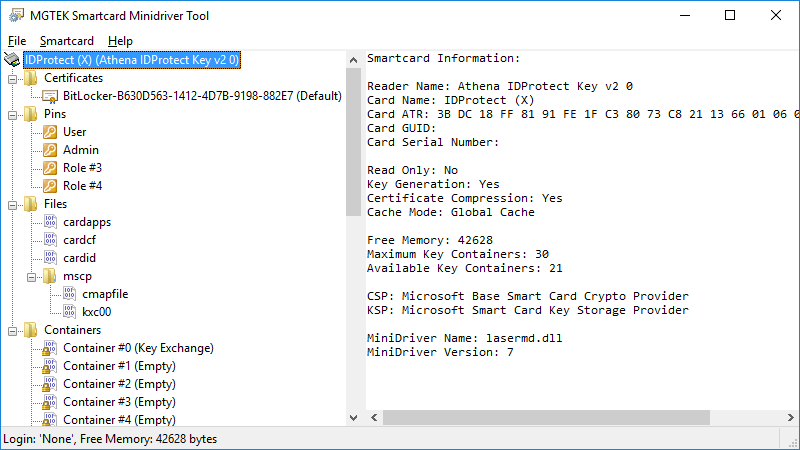
Task: Collapse the mscp subfolder
Action: click(x=32, y=278)
